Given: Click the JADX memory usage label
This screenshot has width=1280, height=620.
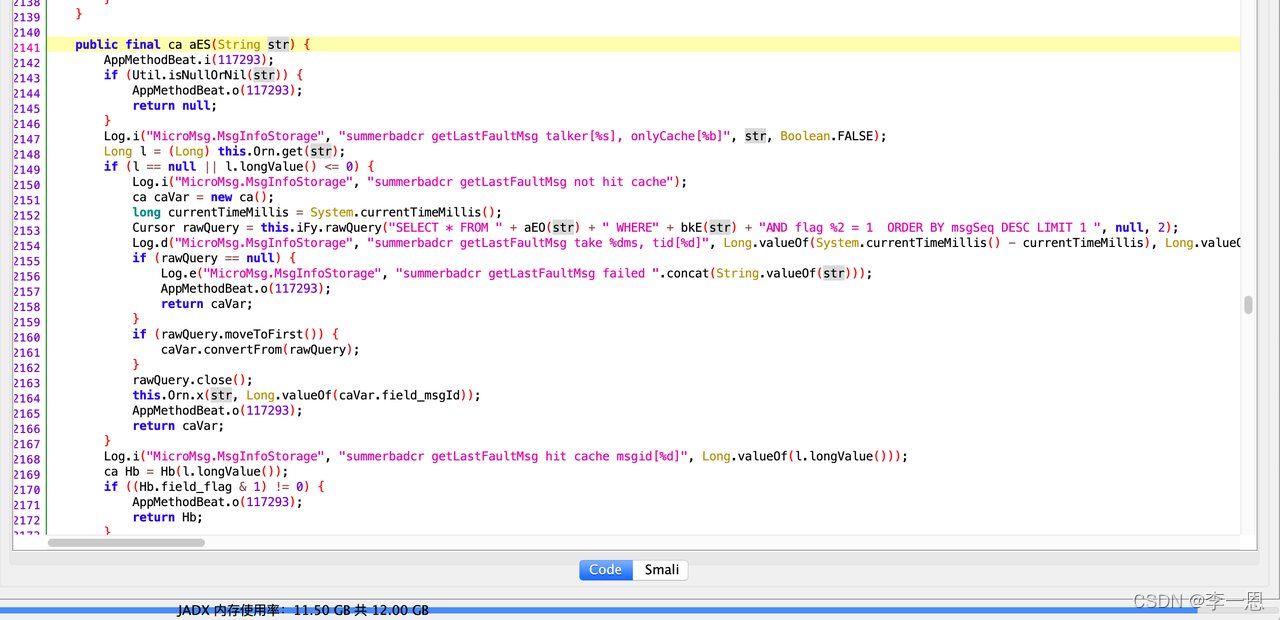Looking at the screenshot, I should click(x=303, y=610).
